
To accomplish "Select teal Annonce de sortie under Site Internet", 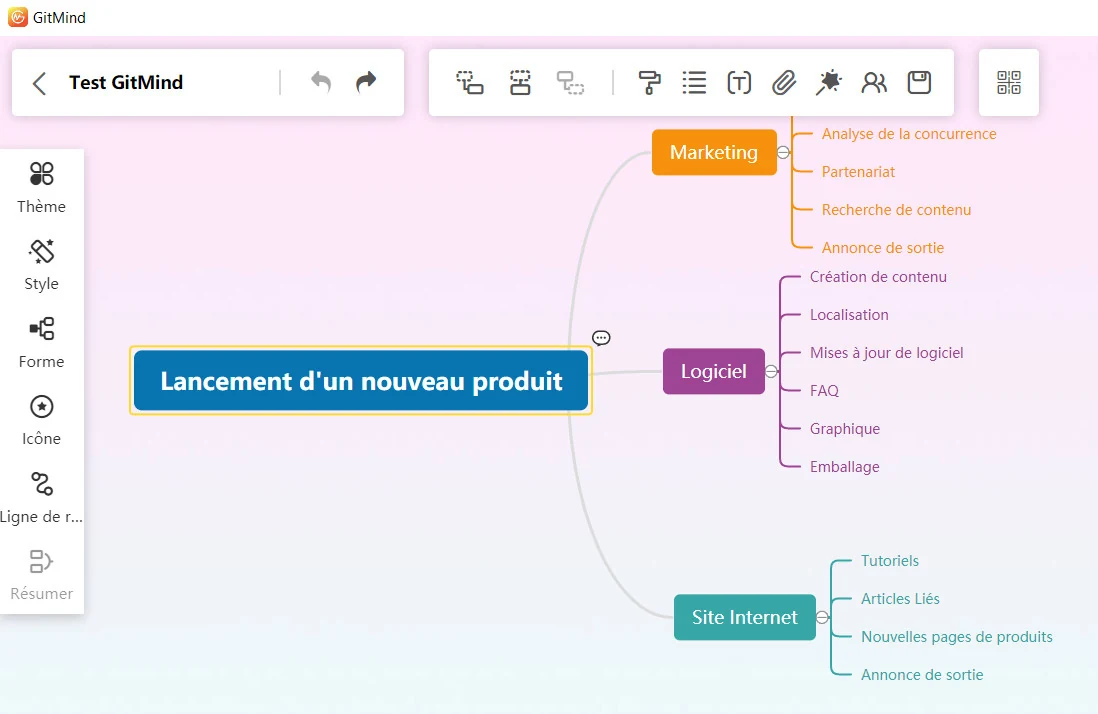I will 922,674.
